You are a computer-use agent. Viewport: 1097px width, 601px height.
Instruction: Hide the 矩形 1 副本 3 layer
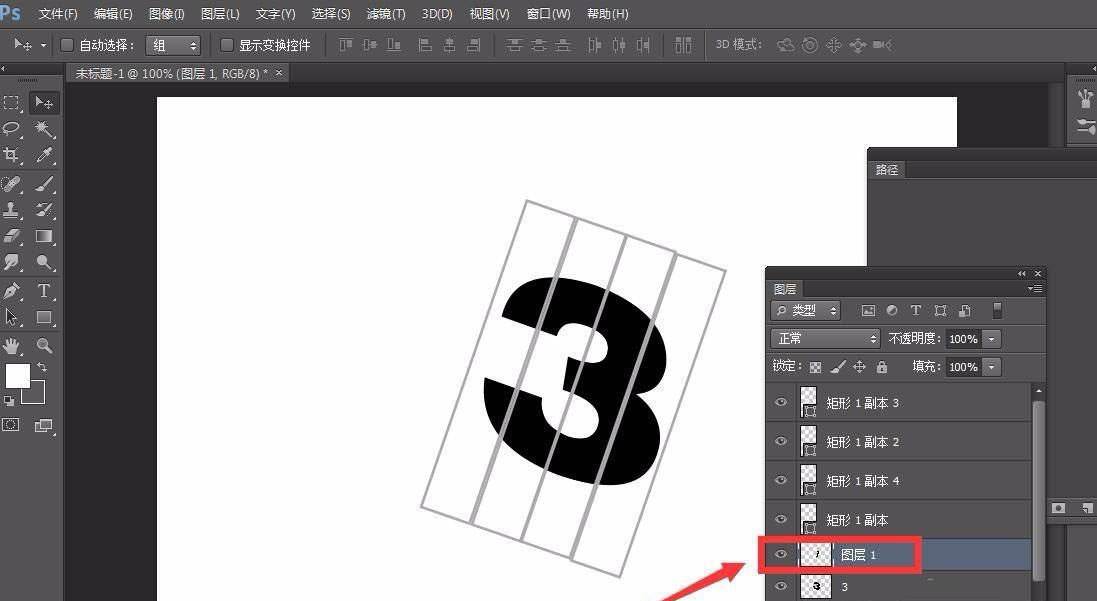(781, 402)
